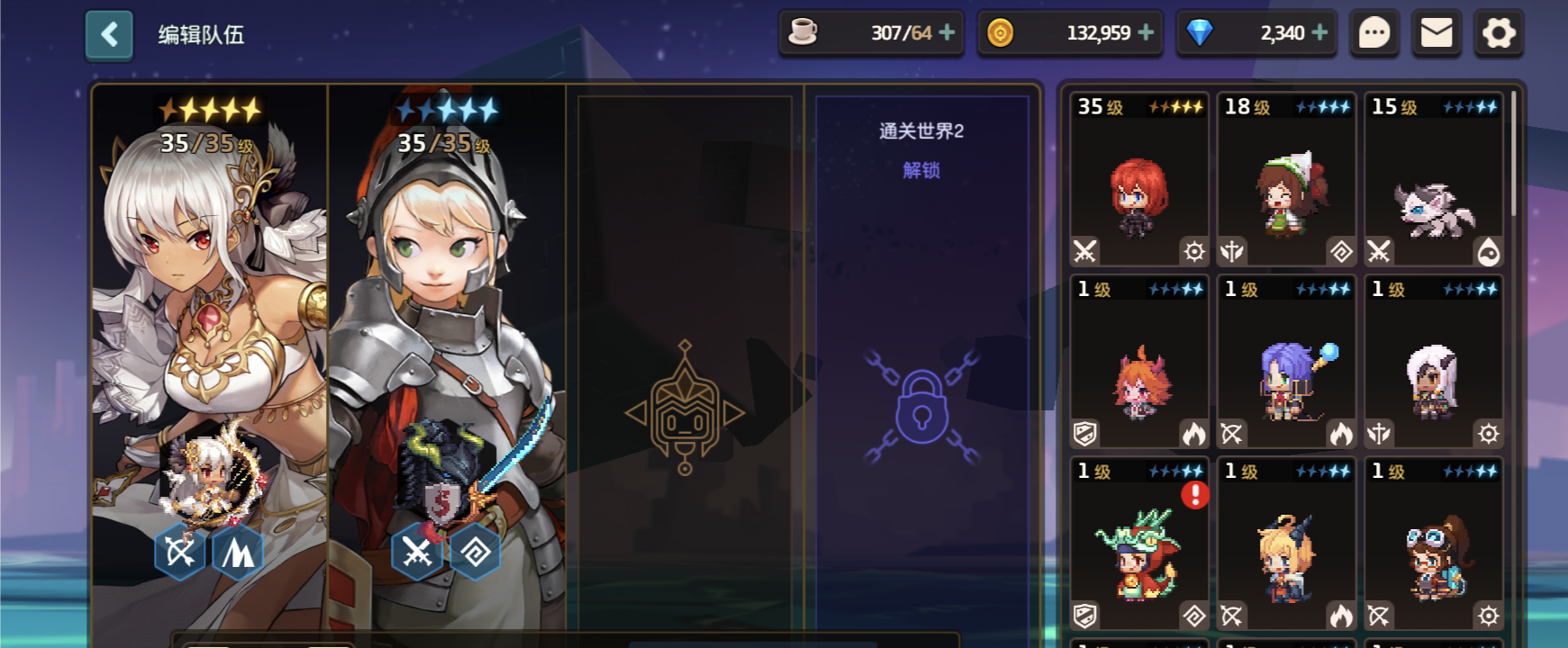Add blue gems with plus button
Image resolution: width=1568 pixels, height=648 pixels.
pos(1319,32)
